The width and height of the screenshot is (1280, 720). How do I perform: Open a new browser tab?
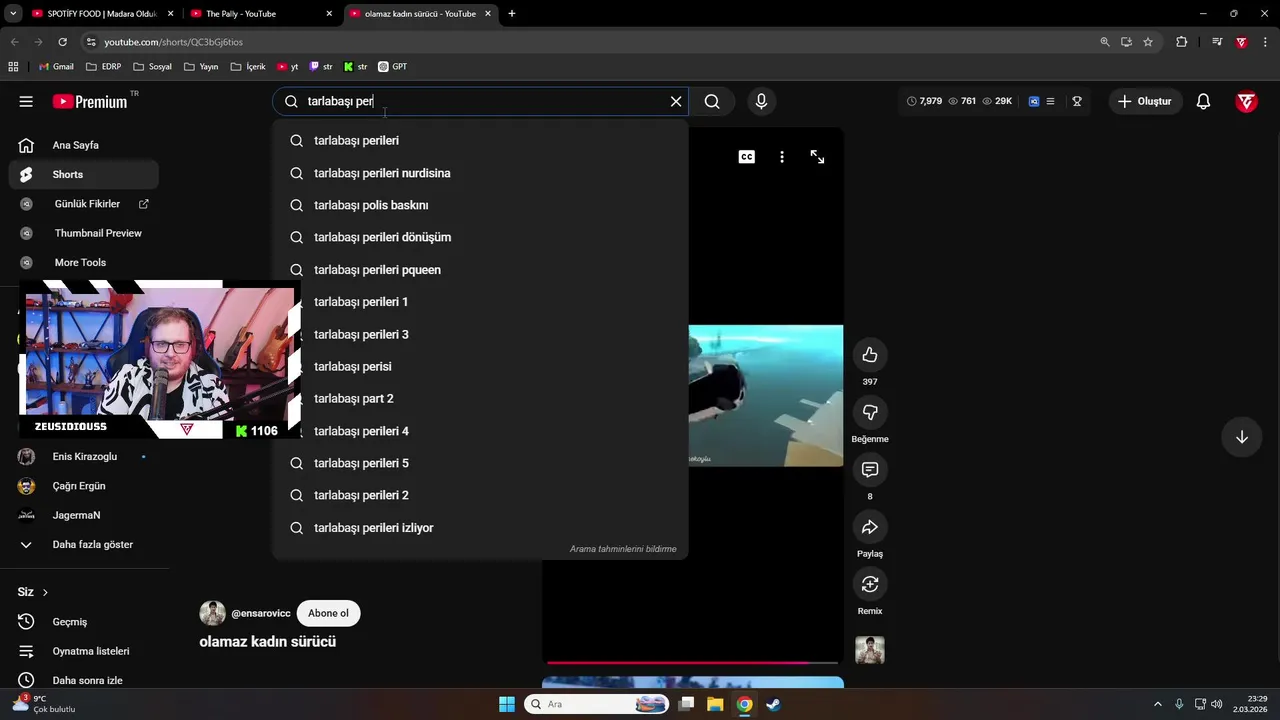click(512, 14)
